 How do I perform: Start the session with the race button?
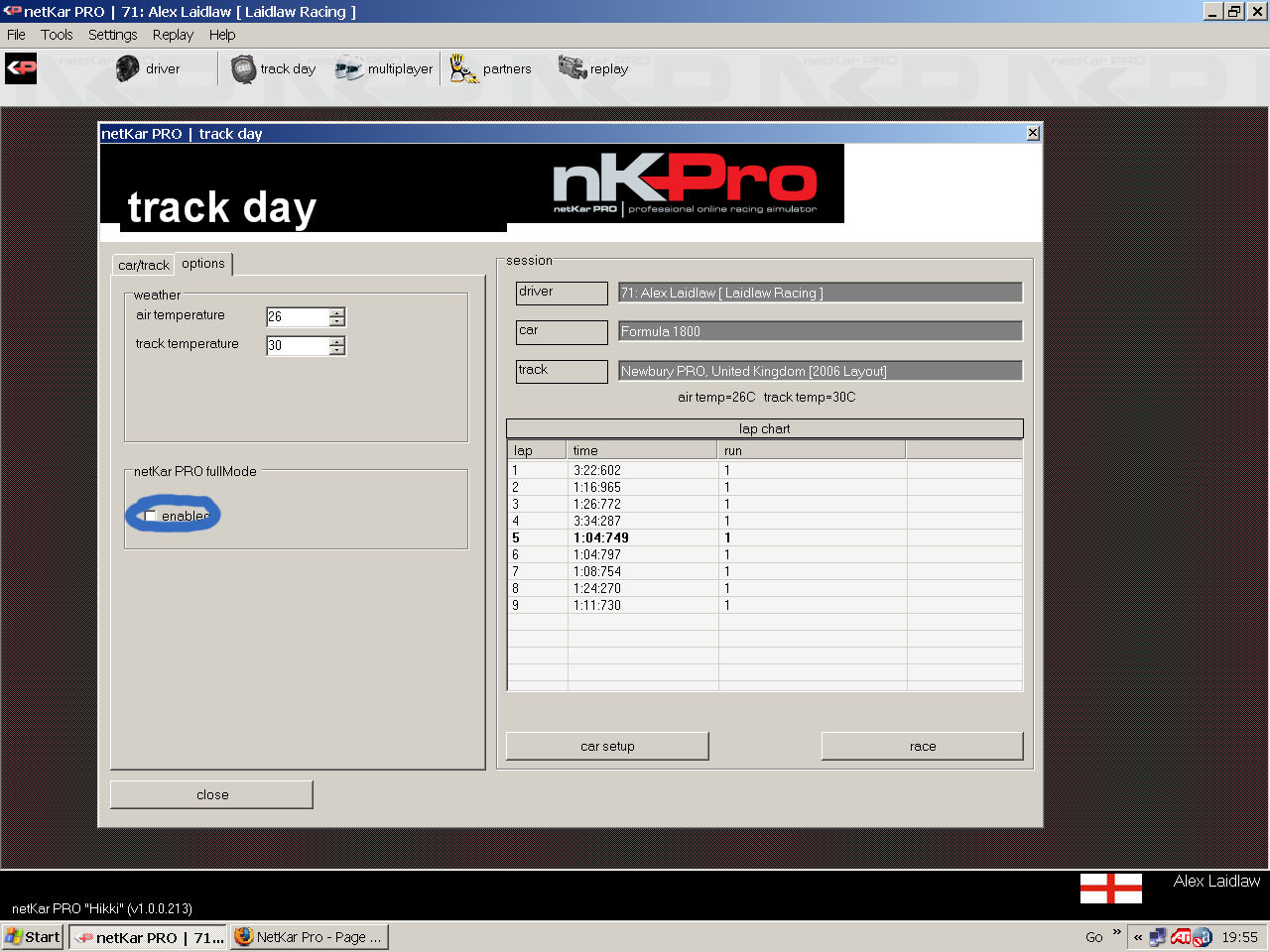(923, 747)
